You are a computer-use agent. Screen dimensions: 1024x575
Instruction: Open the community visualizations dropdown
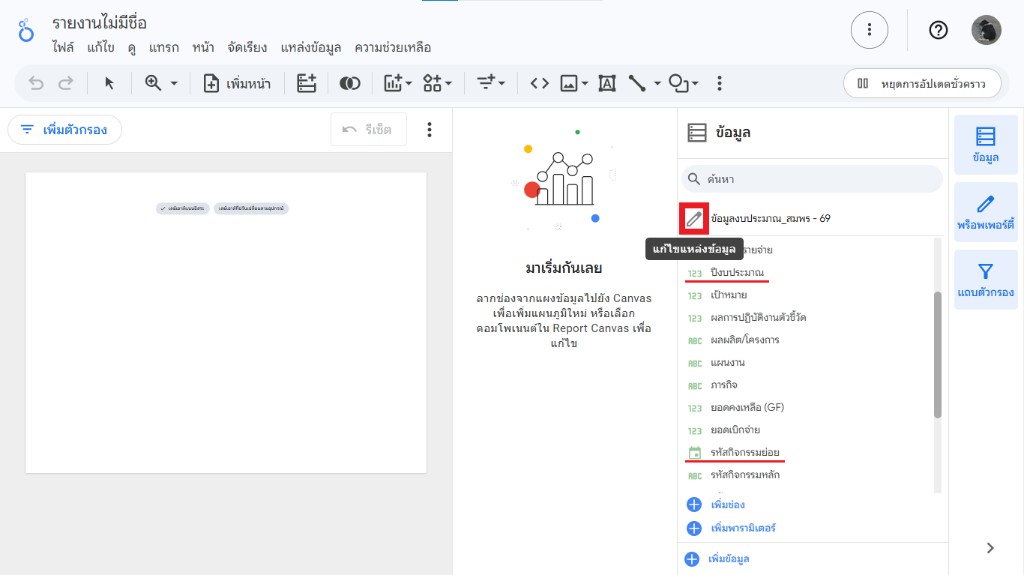(437, 84)
